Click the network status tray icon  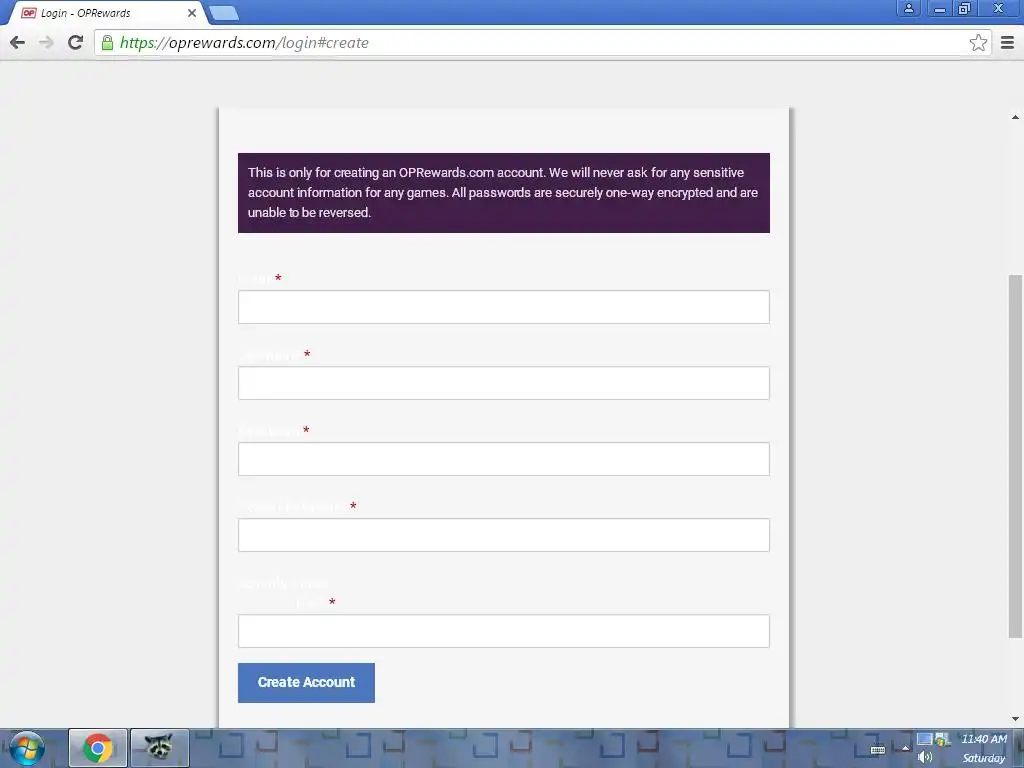coord(942,739)
